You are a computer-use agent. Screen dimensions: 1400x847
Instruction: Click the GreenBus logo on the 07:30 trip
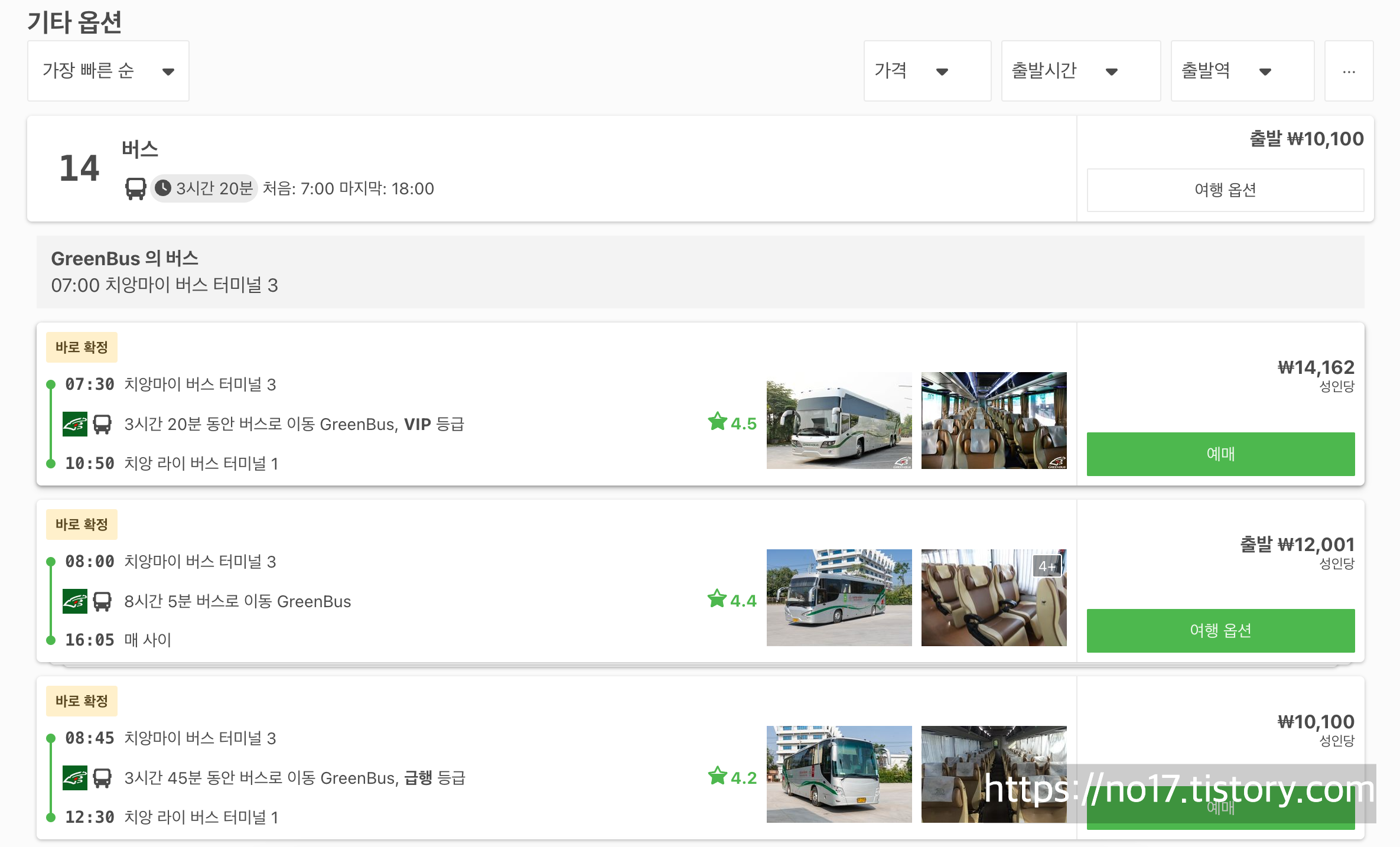(x=75, y=424)
